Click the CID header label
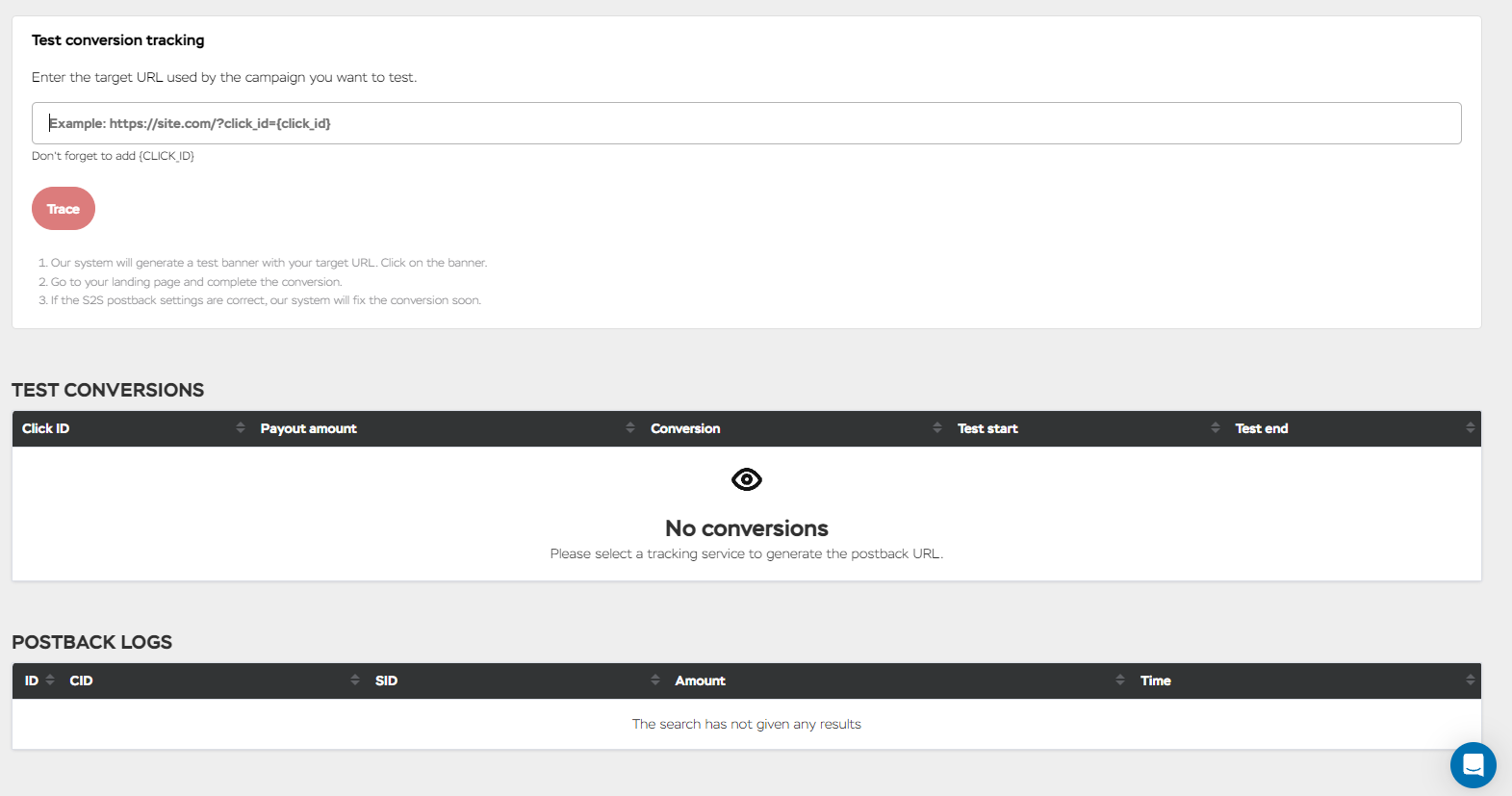Image resolution: width=1512 pixels, height=796 pixels. [x=81, y=680]
